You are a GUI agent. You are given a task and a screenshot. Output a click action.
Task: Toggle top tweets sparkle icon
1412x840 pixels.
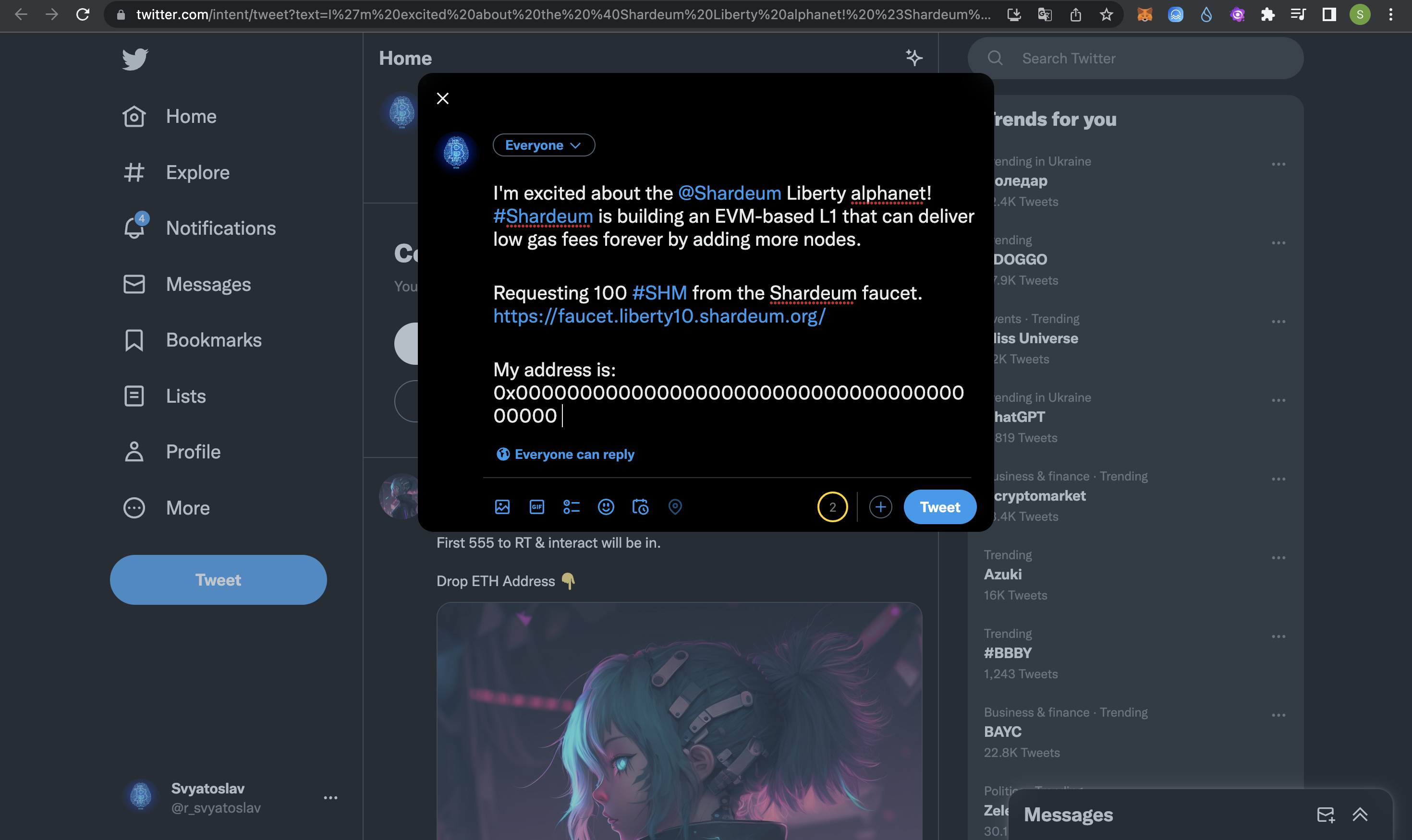coord(913,58)
